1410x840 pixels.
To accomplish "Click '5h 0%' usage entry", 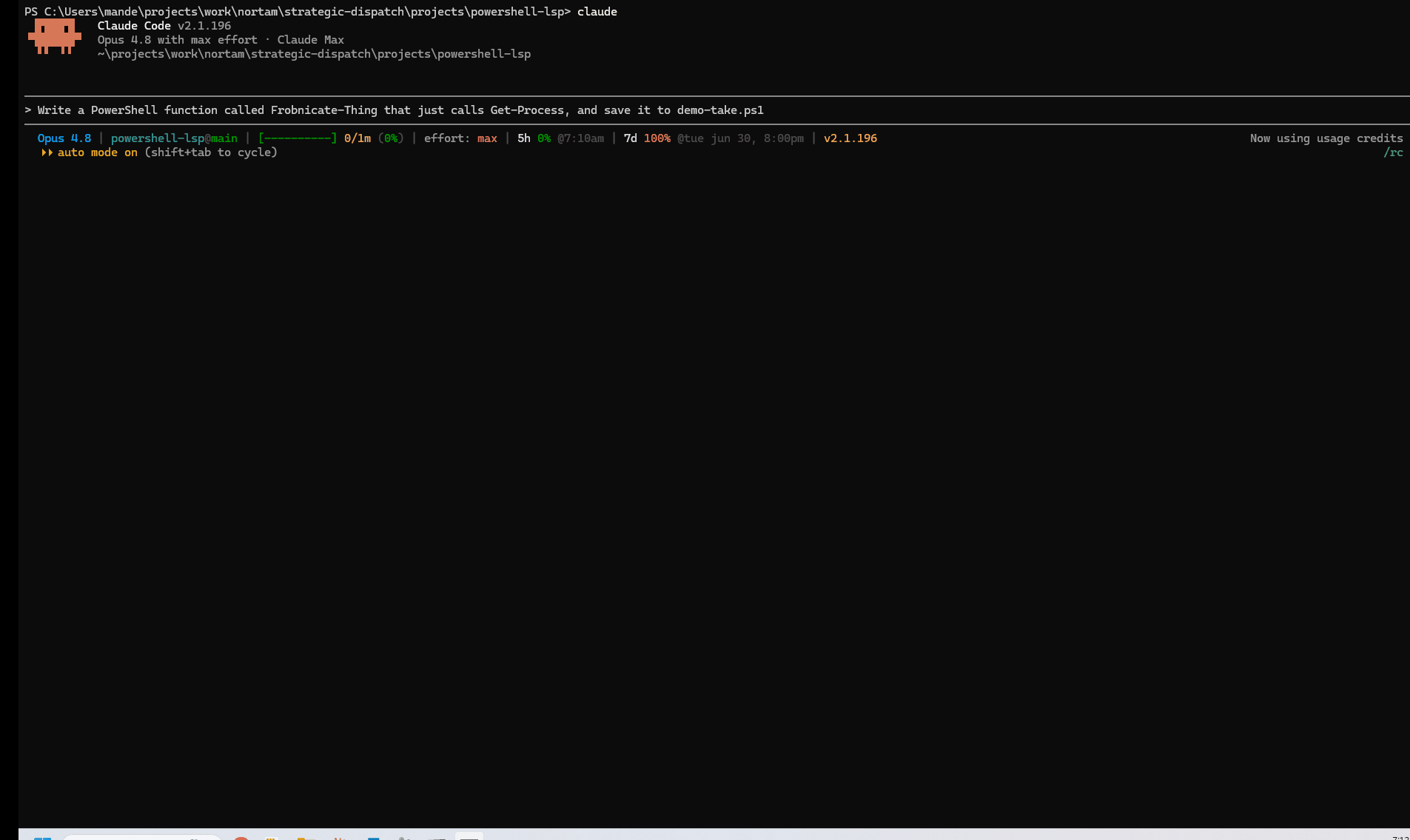I will tap(534, 138).
